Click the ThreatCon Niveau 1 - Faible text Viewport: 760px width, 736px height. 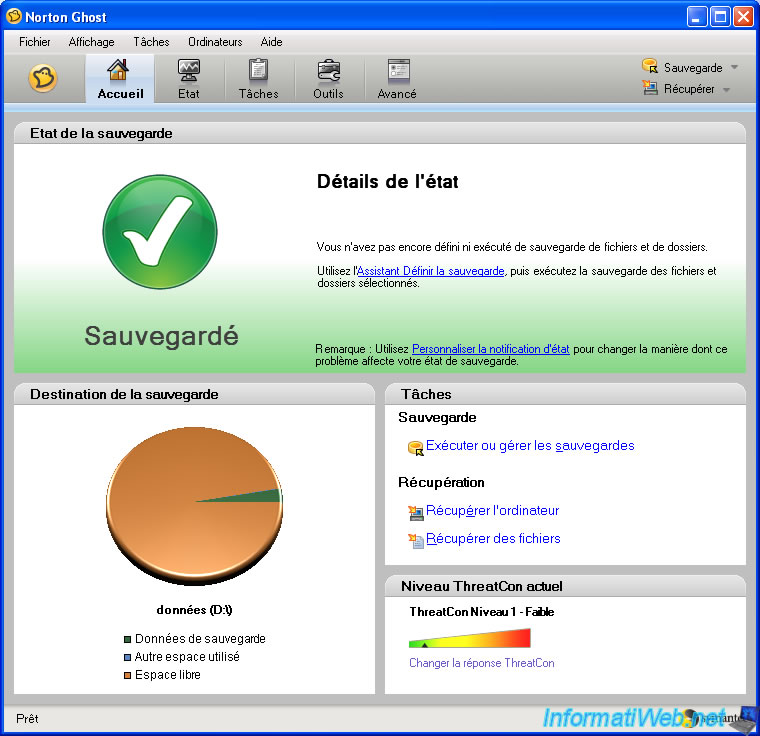[482, 612]
